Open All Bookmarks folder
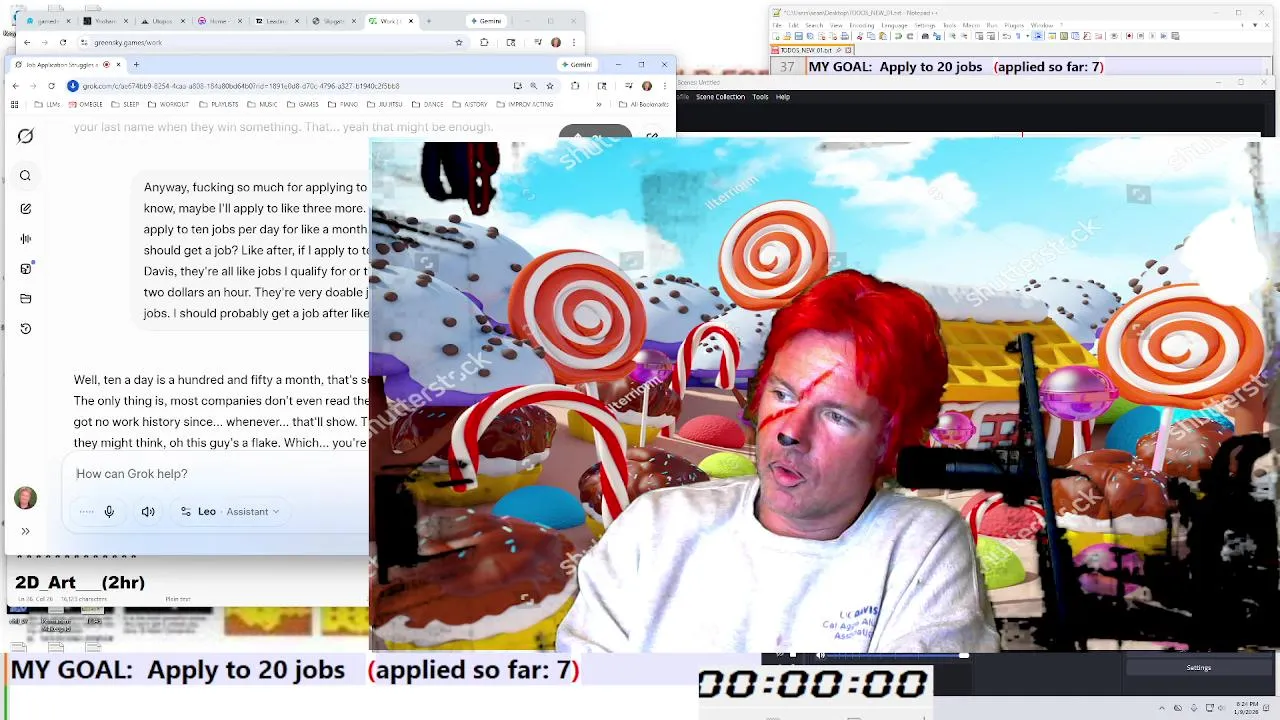Image resolution: width=1280 pixels, height=720 pixels. 644,104
